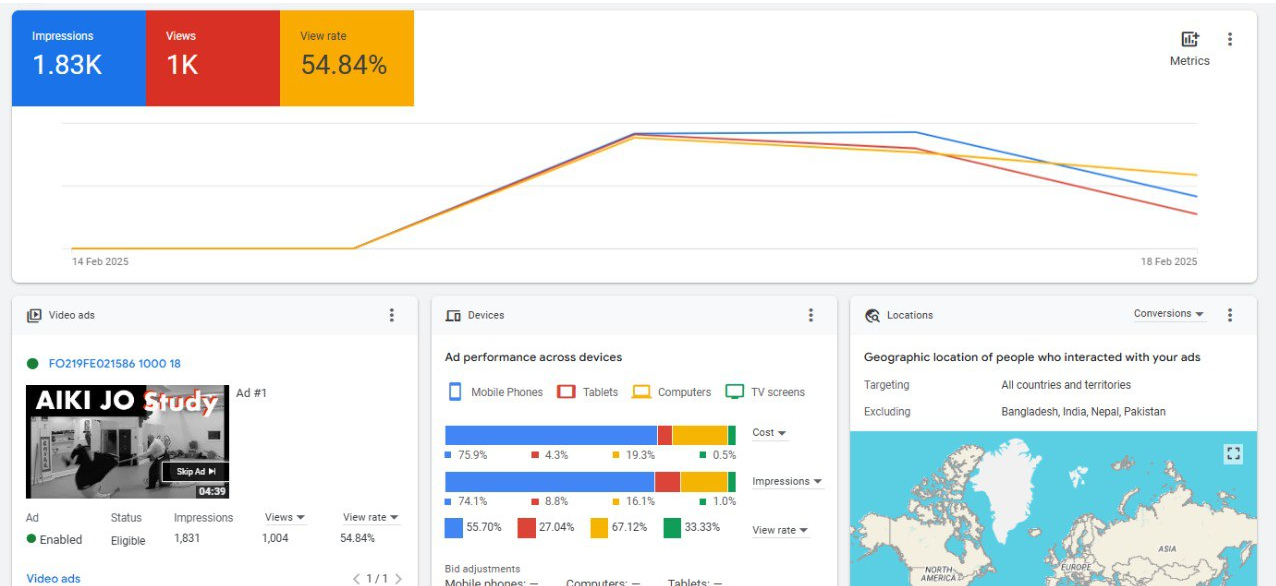The image size is (1276, 586).
Task: Select the Impressions metric tile
Action: pyautogui.click(x=78, y=58)
